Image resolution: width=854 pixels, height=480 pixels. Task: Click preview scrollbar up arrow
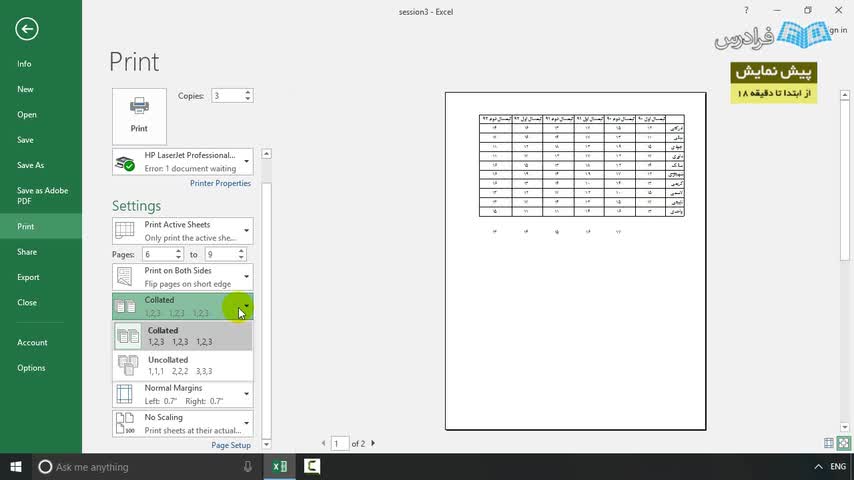coord(845,95)
